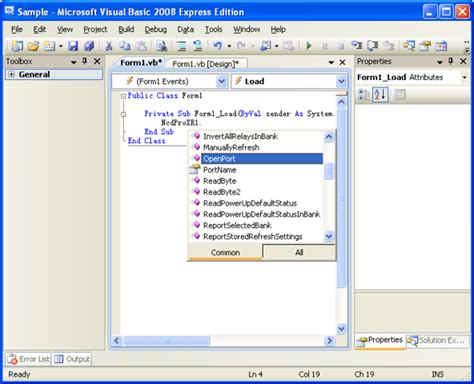
Task: Click the Comment out lines icon
Action: tap(182, 46)
